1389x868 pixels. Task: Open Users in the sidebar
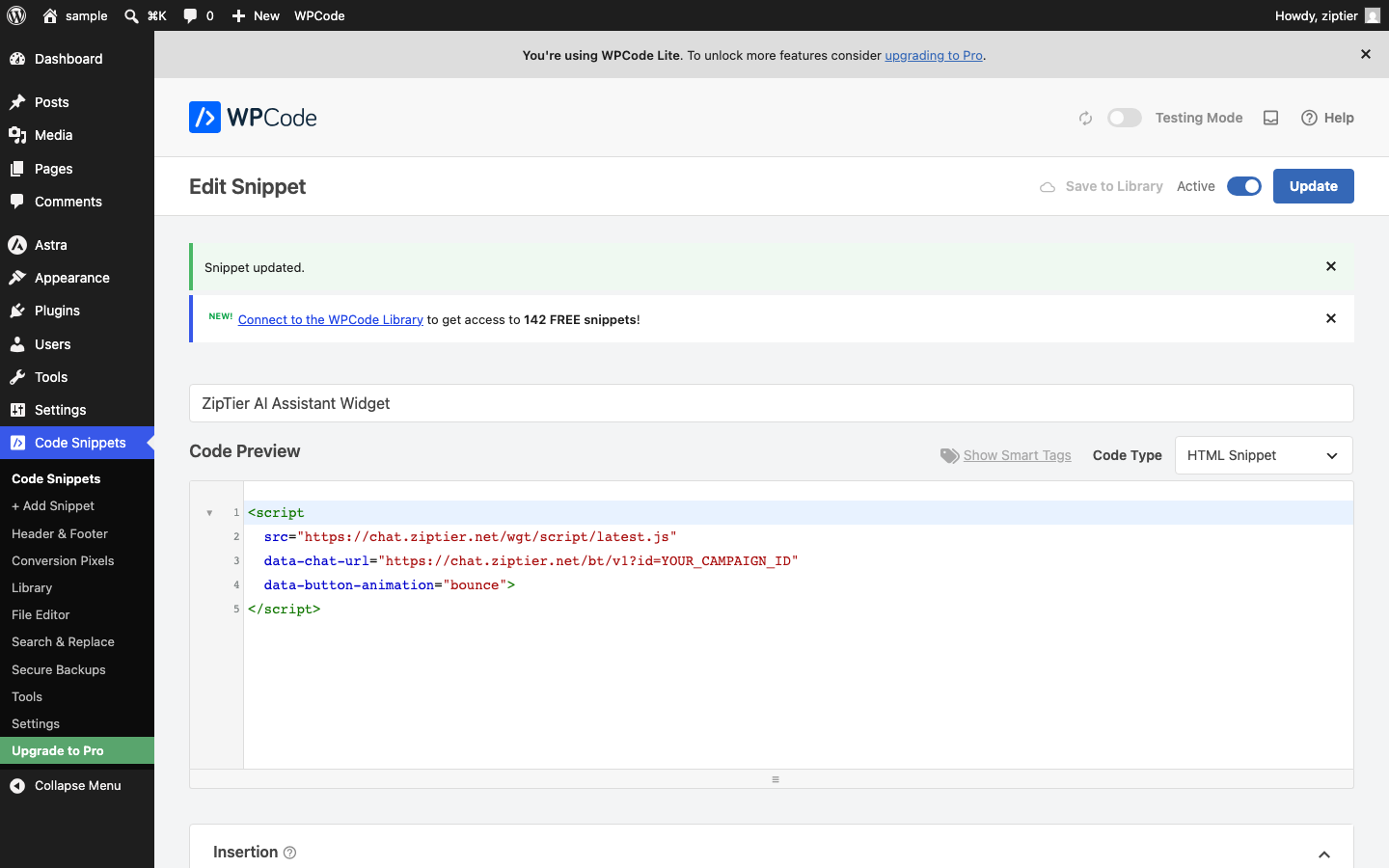[77, 344]
